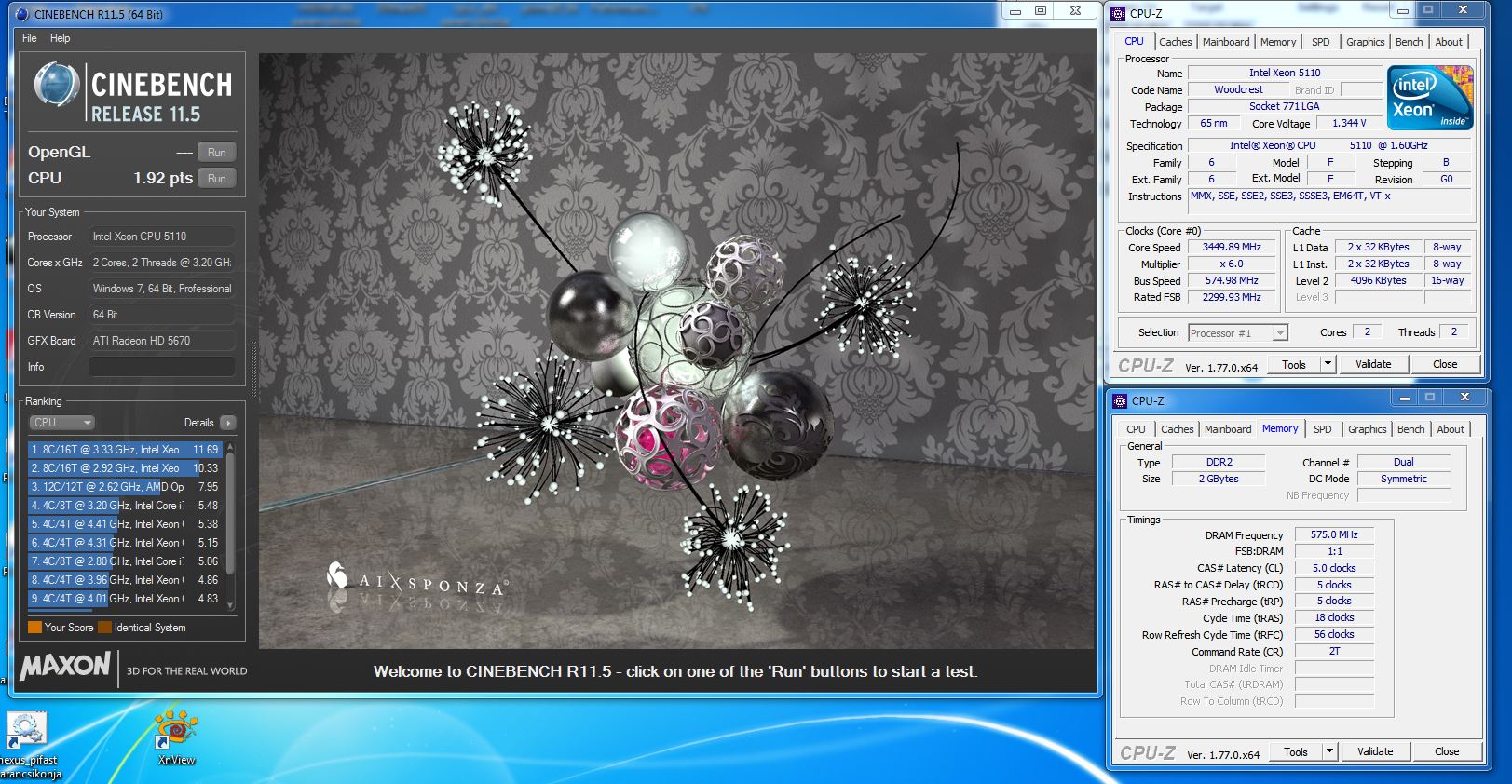Switch to Graphics tab in upper CPU-Z window

click(x=1366, y=42)
